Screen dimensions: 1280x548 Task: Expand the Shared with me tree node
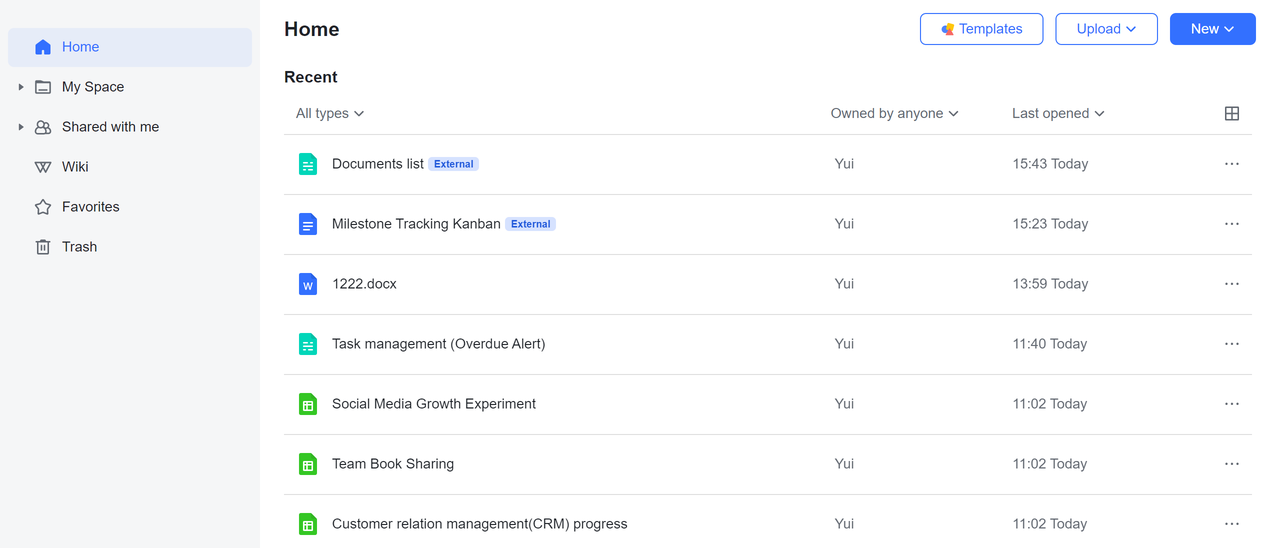pos(21,127)
